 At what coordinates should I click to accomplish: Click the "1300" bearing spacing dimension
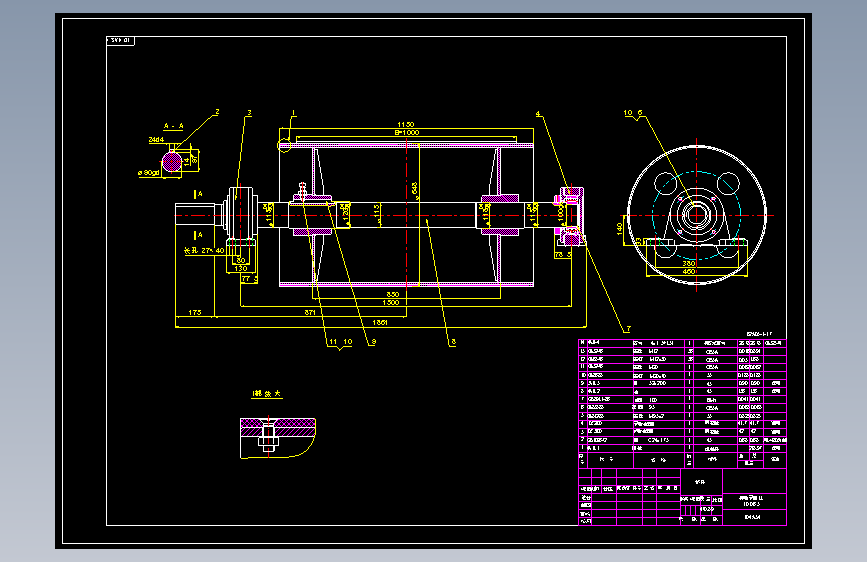(390, 303)
